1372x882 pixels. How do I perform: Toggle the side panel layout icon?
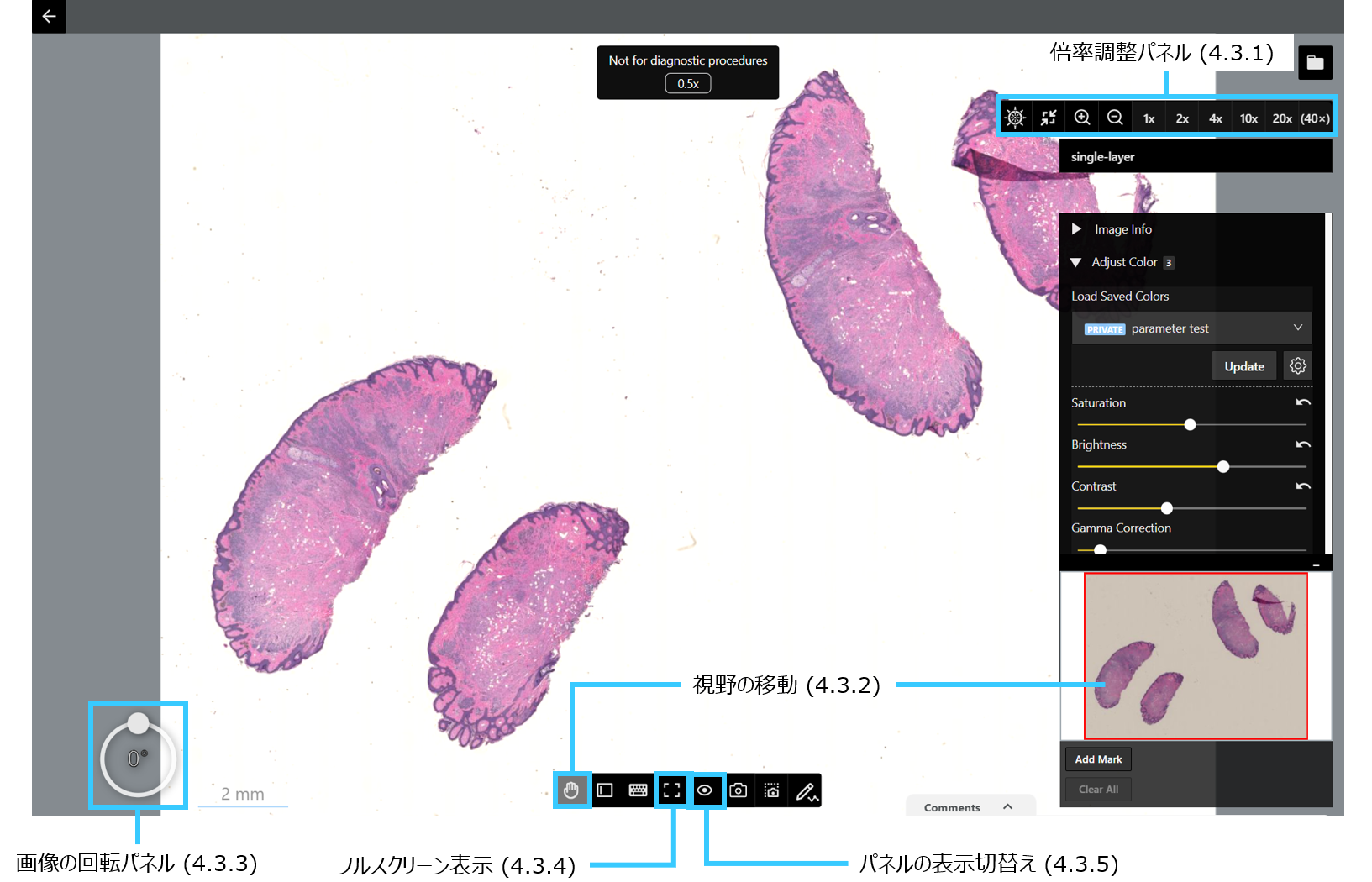pyautogui.click(x=605, y=790)
